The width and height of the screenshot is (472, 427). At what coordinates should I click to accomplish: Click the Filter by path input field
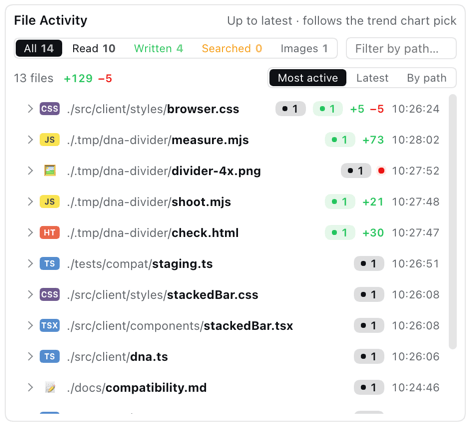click(x=401, y=48)
